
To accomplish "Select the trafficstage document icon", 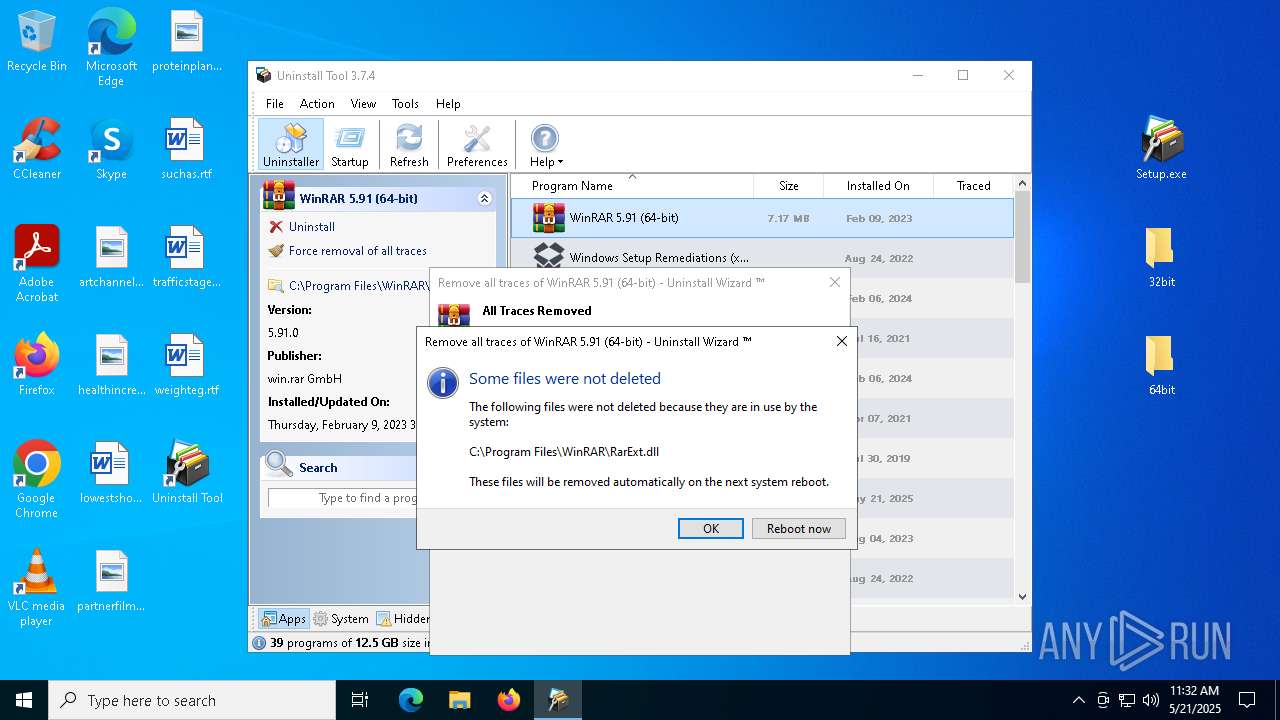I will (x=187, y=257).
